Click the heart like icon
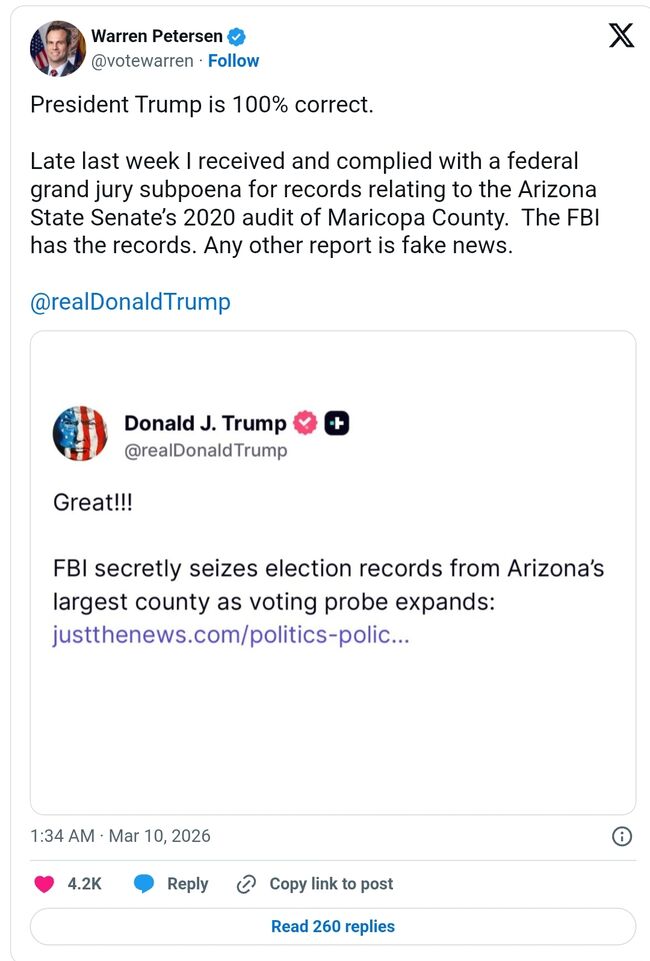650x961 pixels. click(45, 884)
